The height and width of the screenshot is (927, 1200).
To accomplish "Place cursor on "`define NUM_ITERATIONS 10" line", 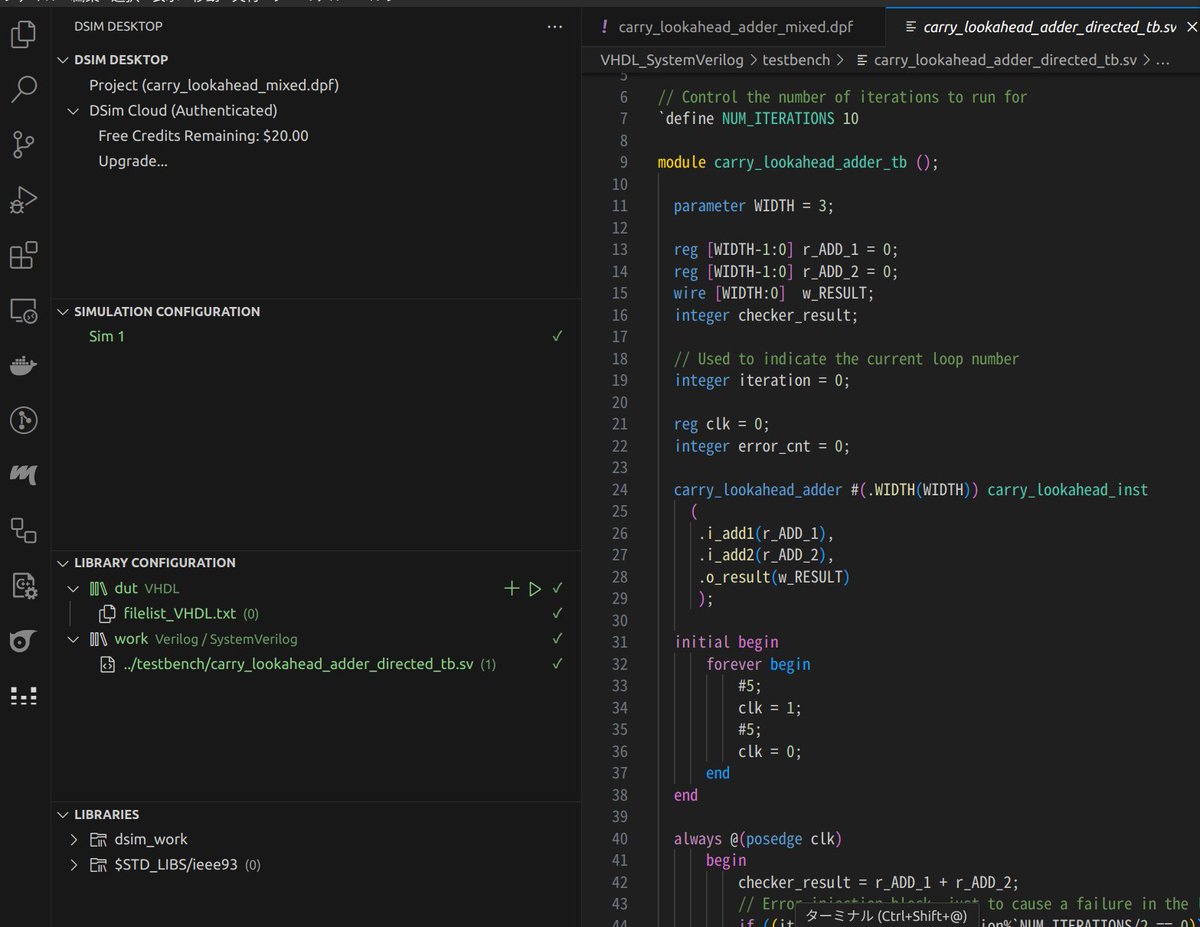I will click(x=757, y=119).
